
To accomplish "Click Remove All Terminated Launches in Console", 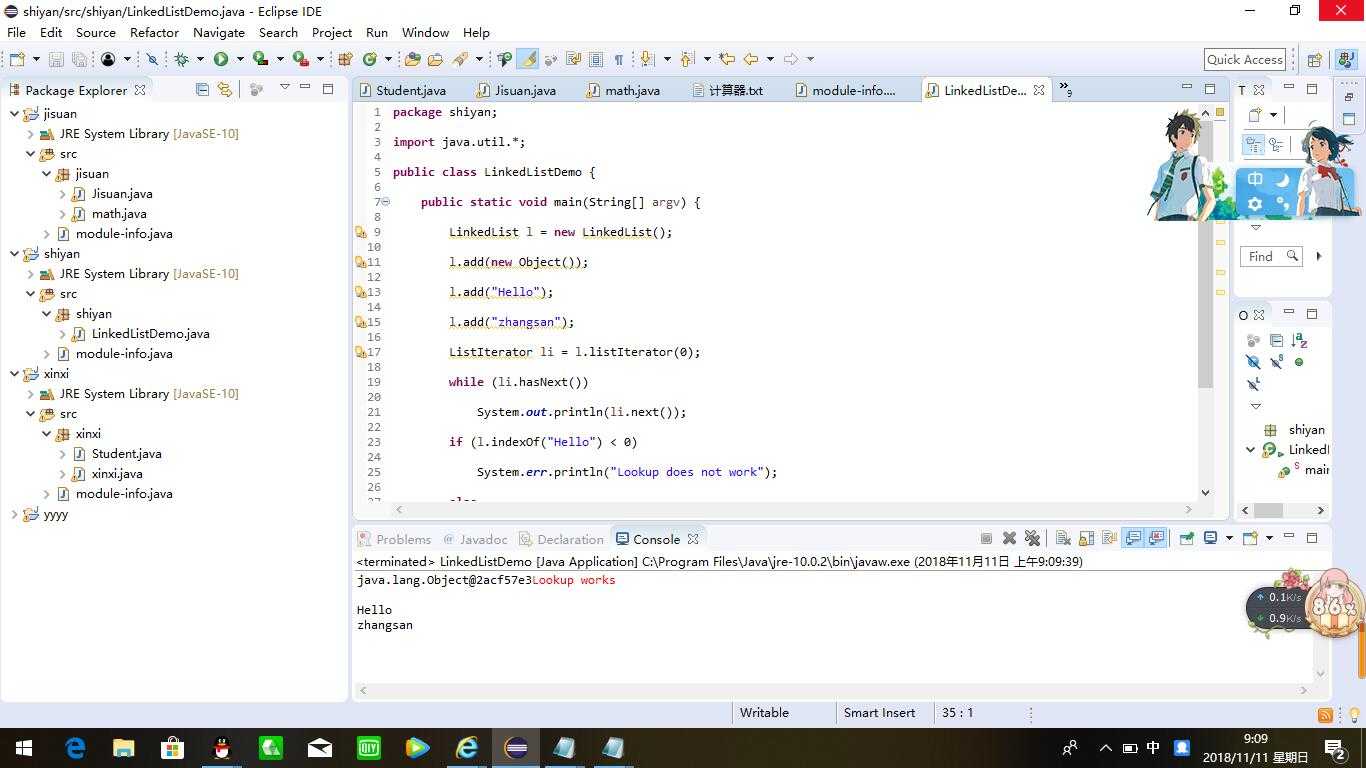I will 1032,538.
